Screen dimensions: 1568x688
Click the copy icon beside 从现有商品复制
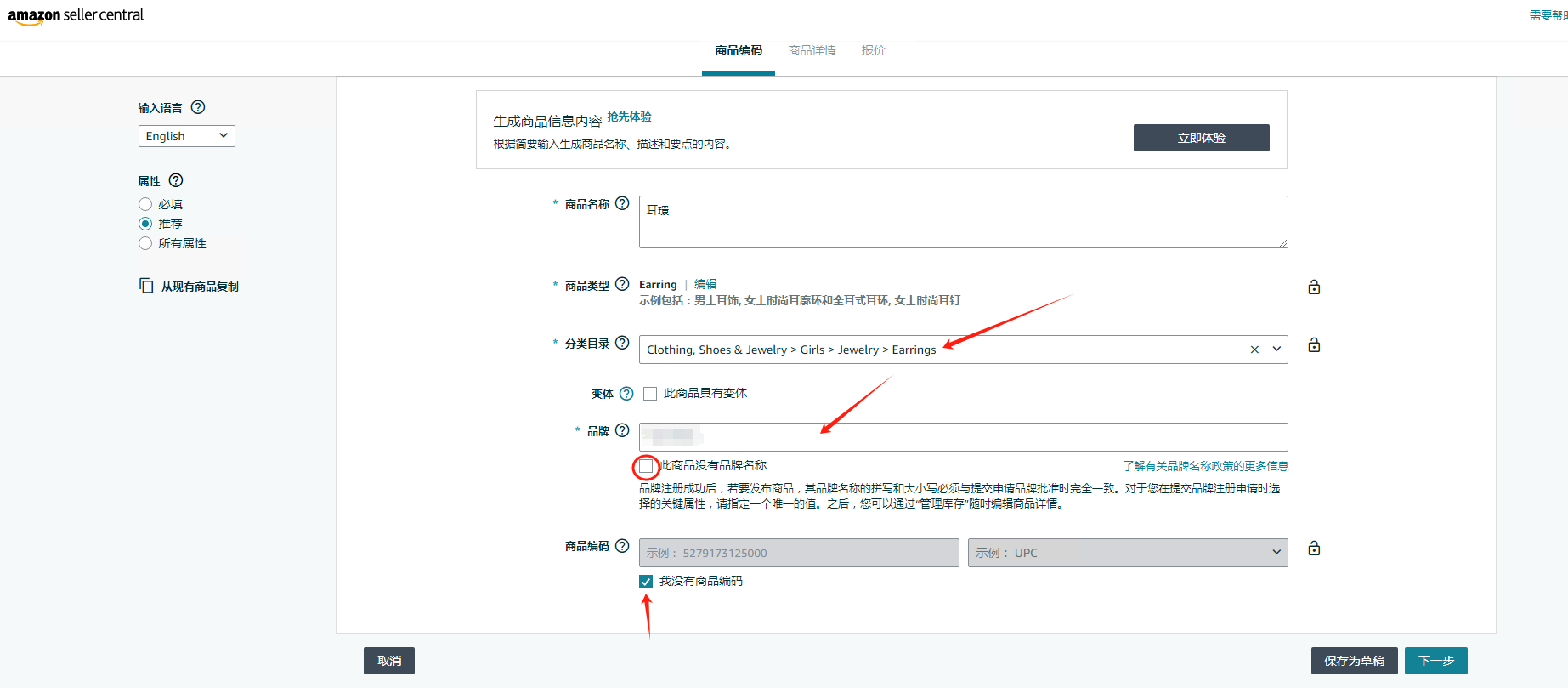146,286
